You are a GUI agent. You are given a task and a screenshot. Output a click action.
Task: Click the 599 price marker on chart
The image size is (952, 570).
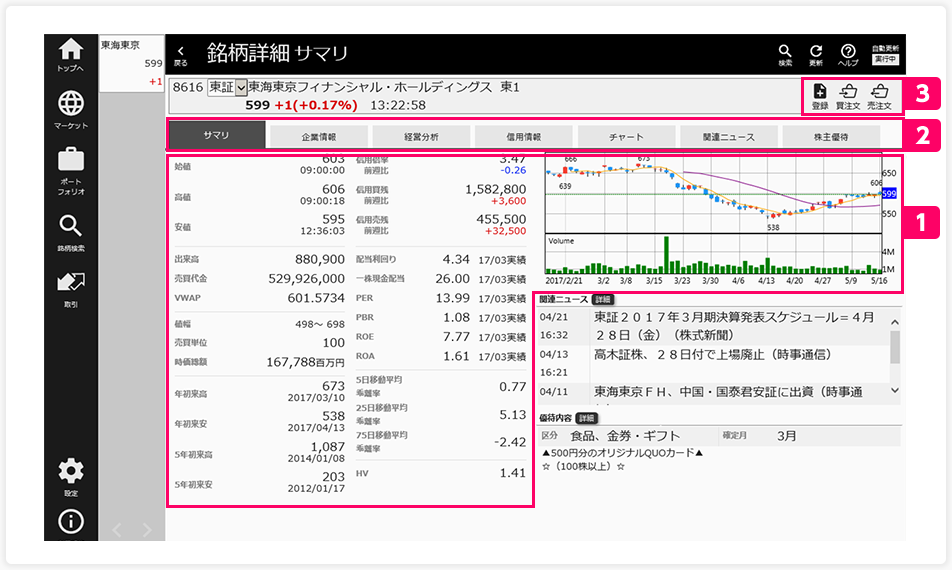[889, 194]
